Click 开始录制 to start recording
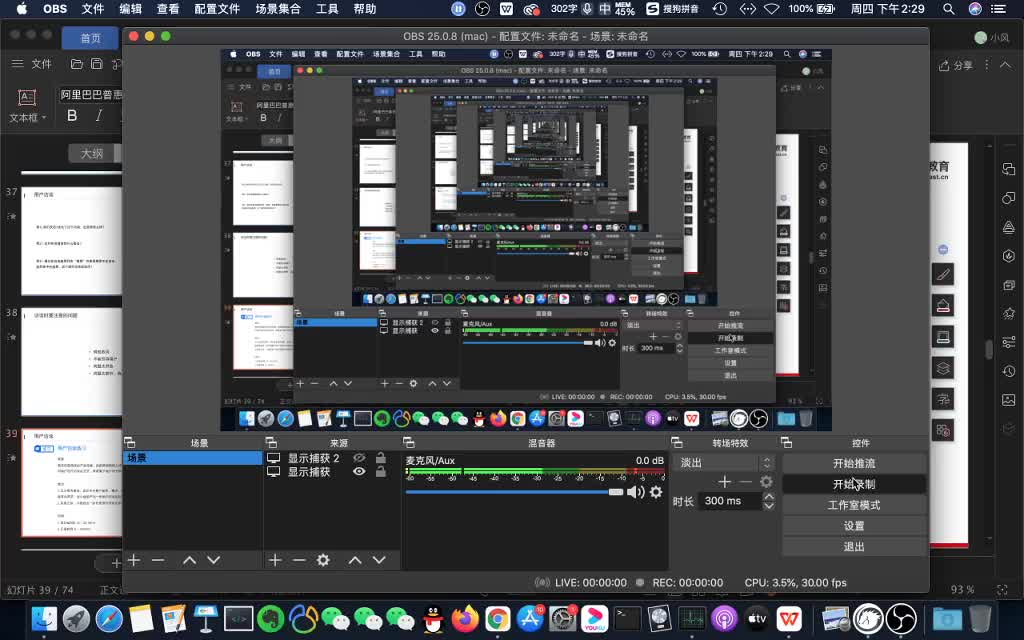This screenshot has width=1024, height=640. [854, 484]
